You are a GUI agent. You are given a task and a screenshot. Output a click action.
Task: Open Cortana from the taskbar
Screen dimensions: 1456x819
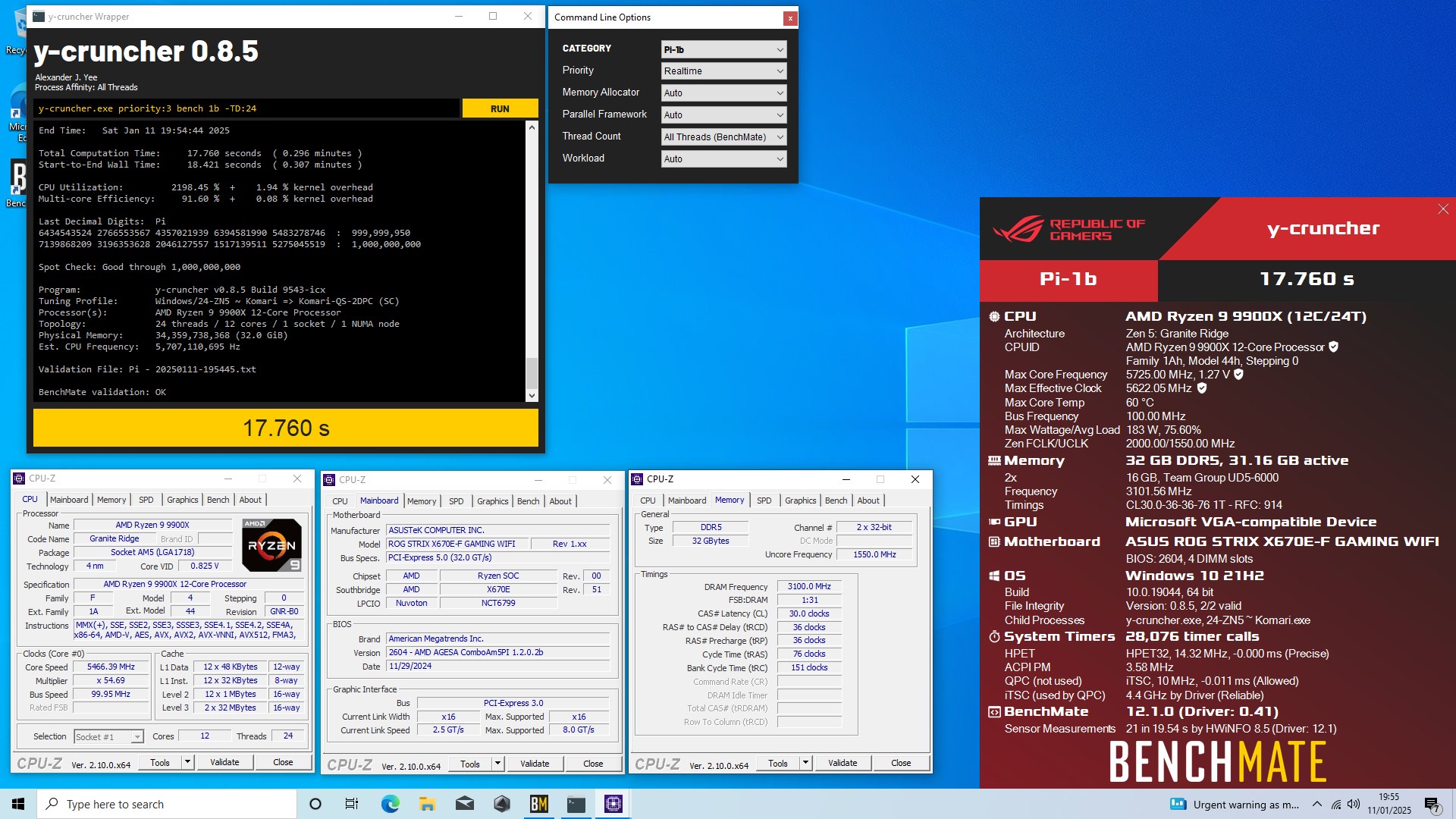click(x=315, y=804)
